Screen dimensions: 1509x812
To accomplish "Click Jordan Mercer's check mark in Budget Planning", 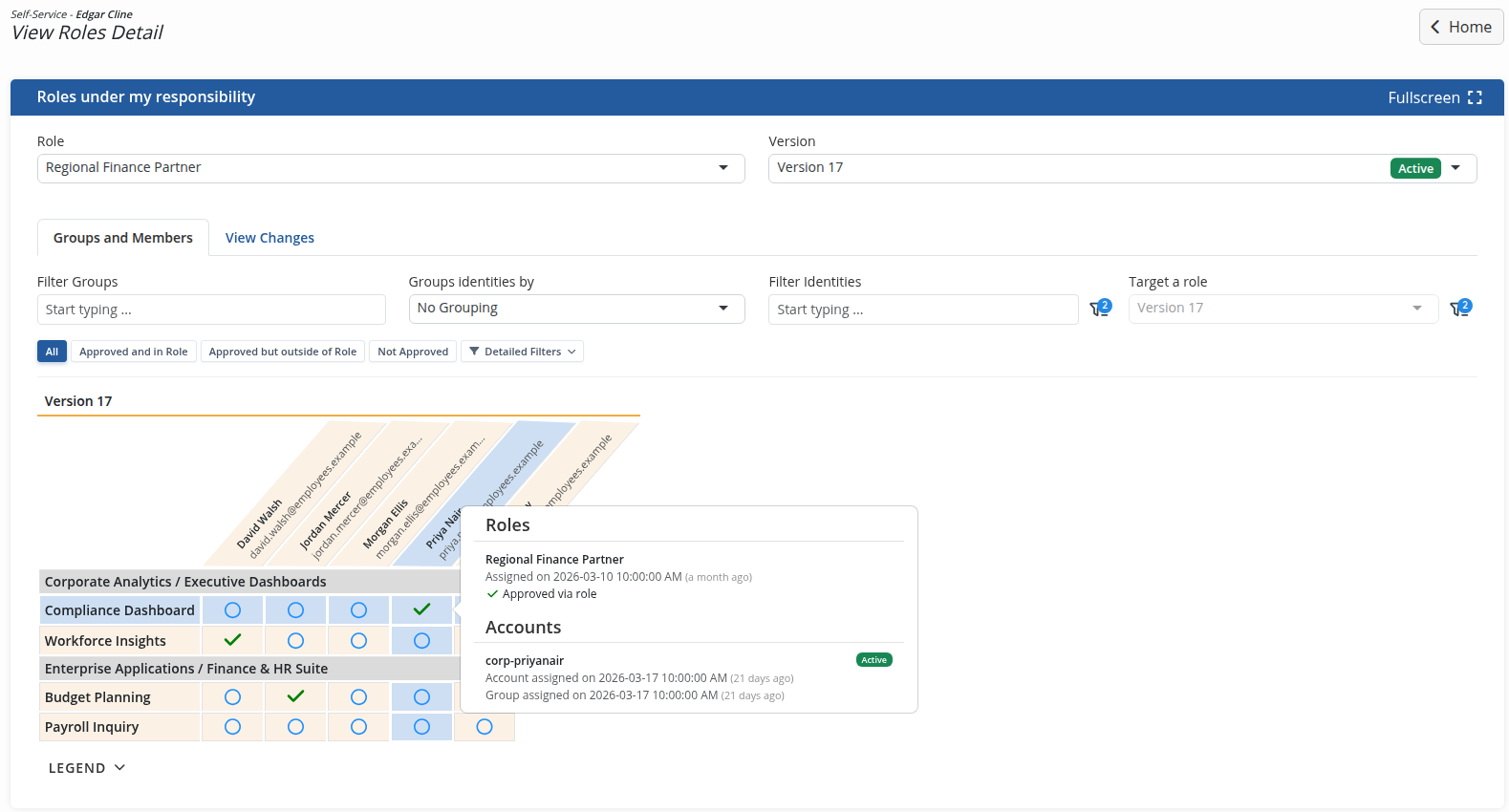I will pos(295,696).
